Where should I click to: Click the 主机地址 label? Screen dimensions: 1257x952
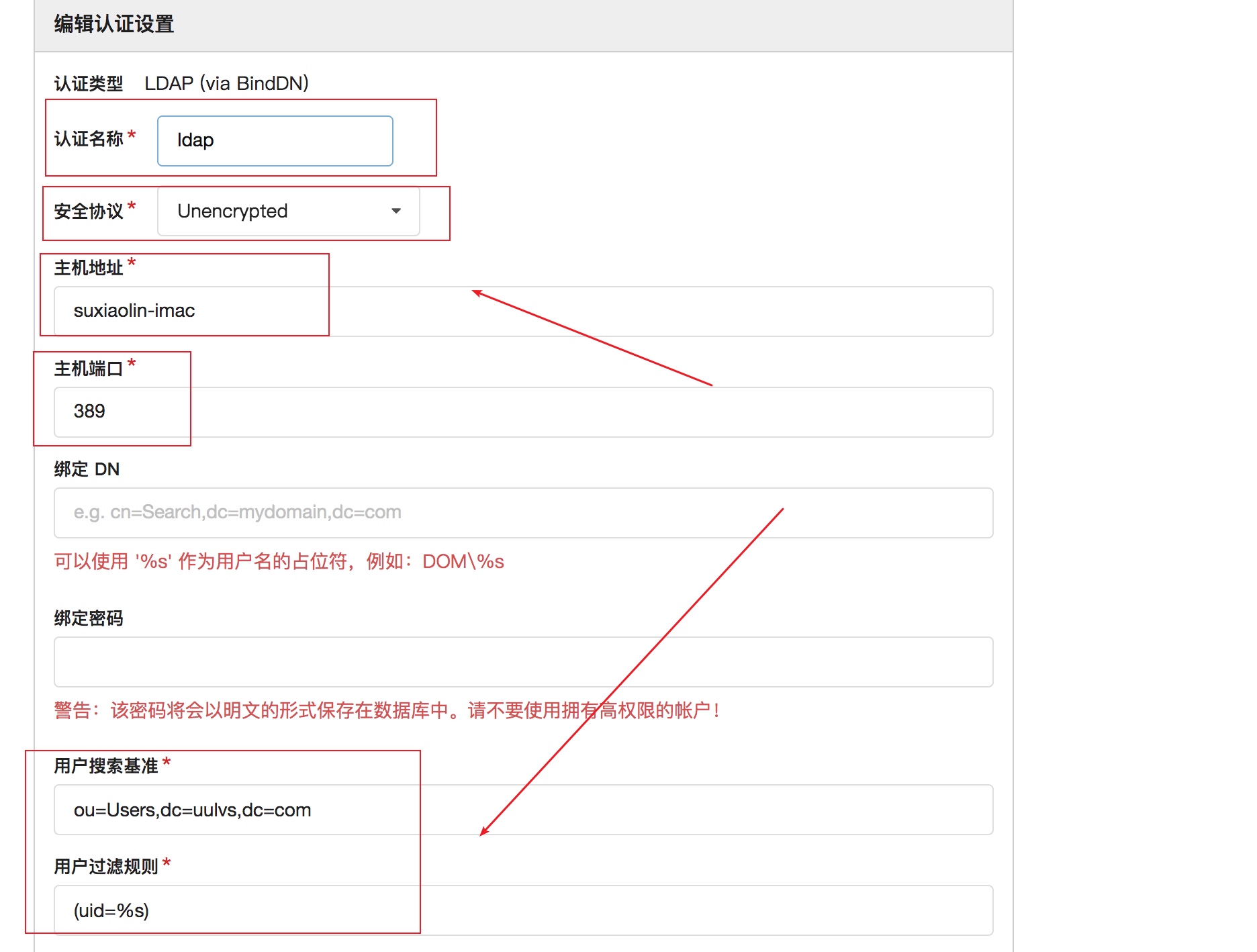pyautogui.click(x=89, y=268)
